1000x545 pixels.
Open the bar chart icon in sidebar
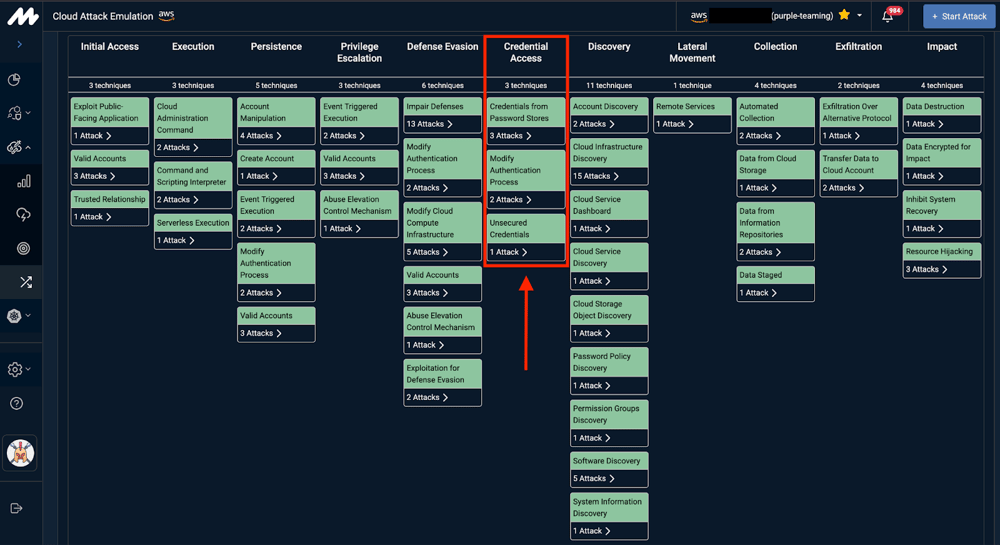point(24,181)
